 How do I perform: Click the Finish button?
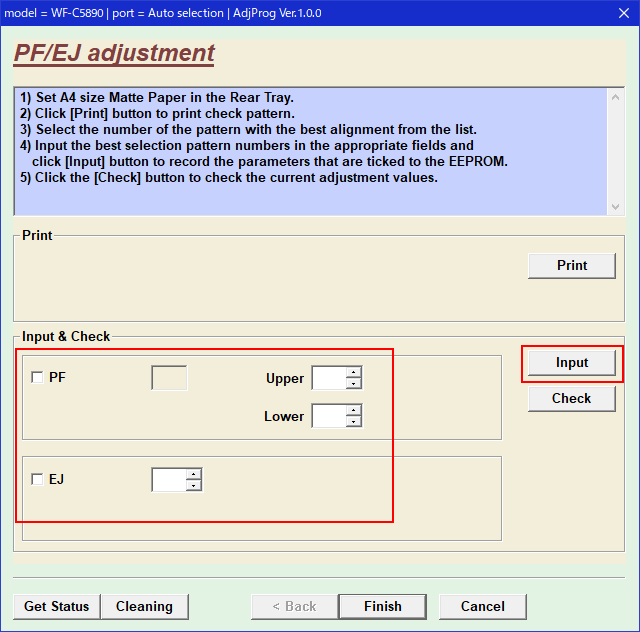click(x=383, y=606)
